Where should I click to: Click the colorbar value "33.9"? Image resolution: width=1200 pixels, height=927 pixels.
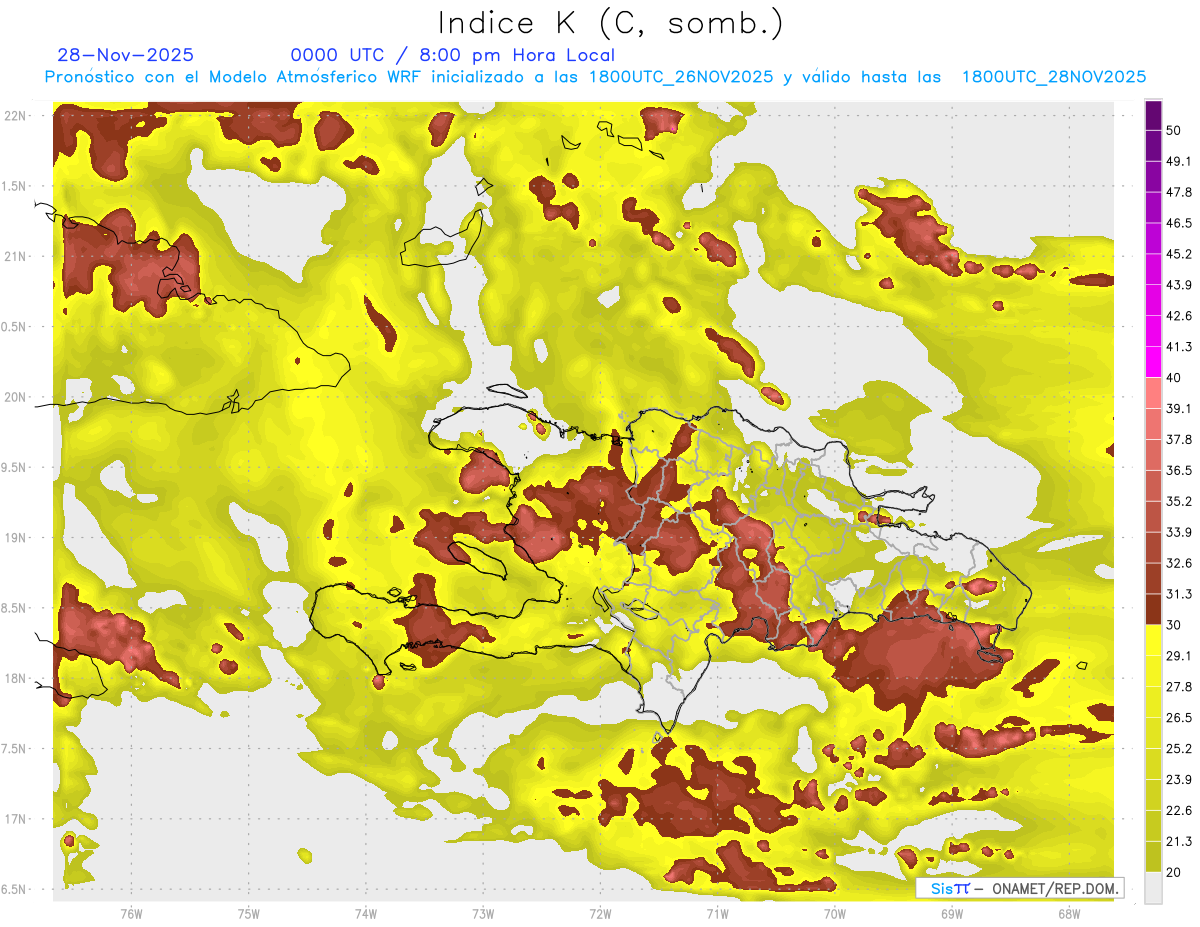point(1179,532)
